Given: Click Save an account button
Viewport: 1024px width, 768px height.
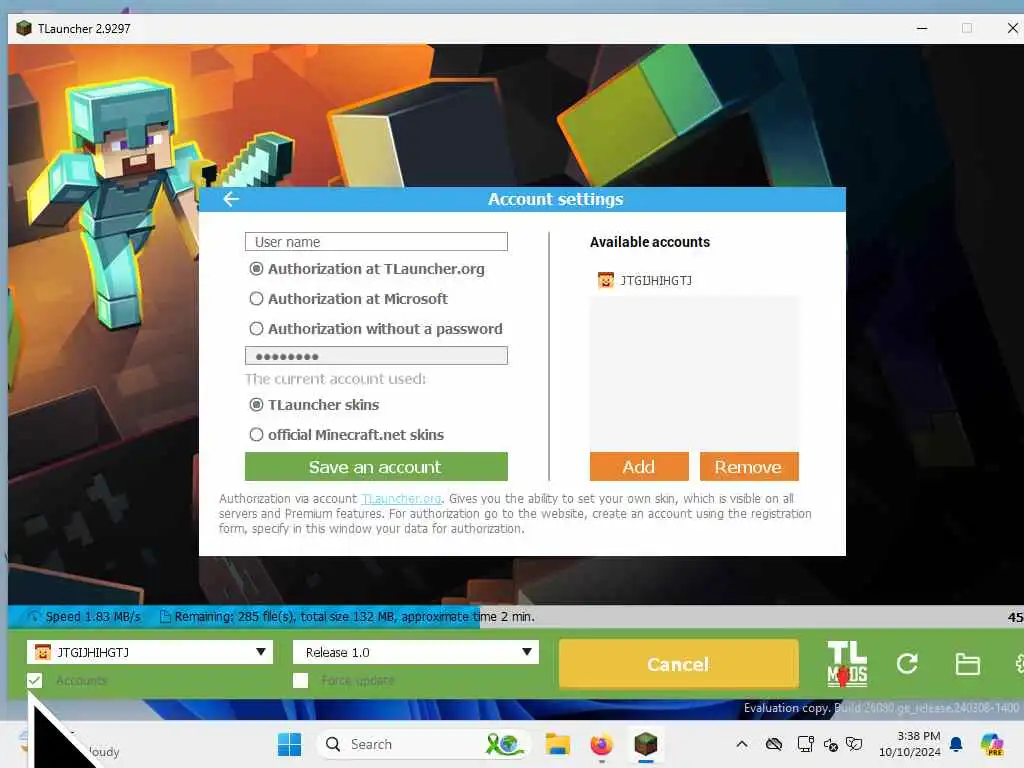Looking at the screenshot, I should point(376,467).
